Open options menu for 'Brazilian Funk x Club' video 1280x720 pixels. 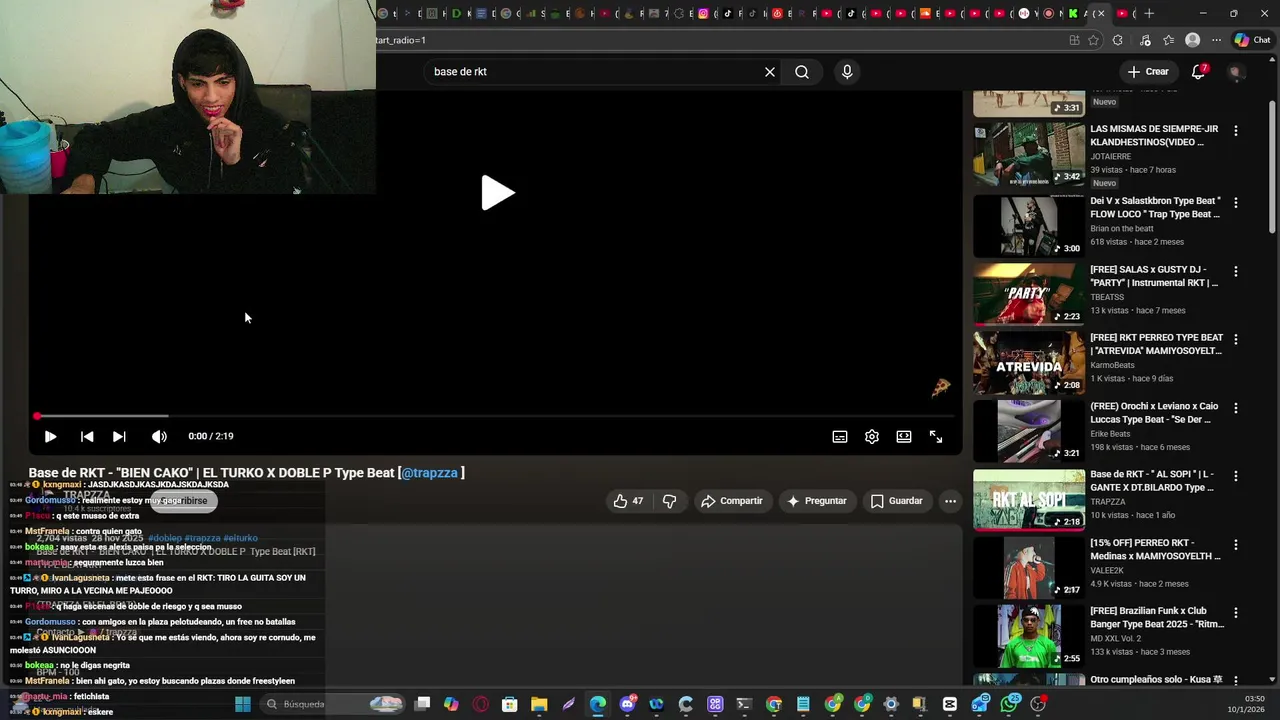1236,612
